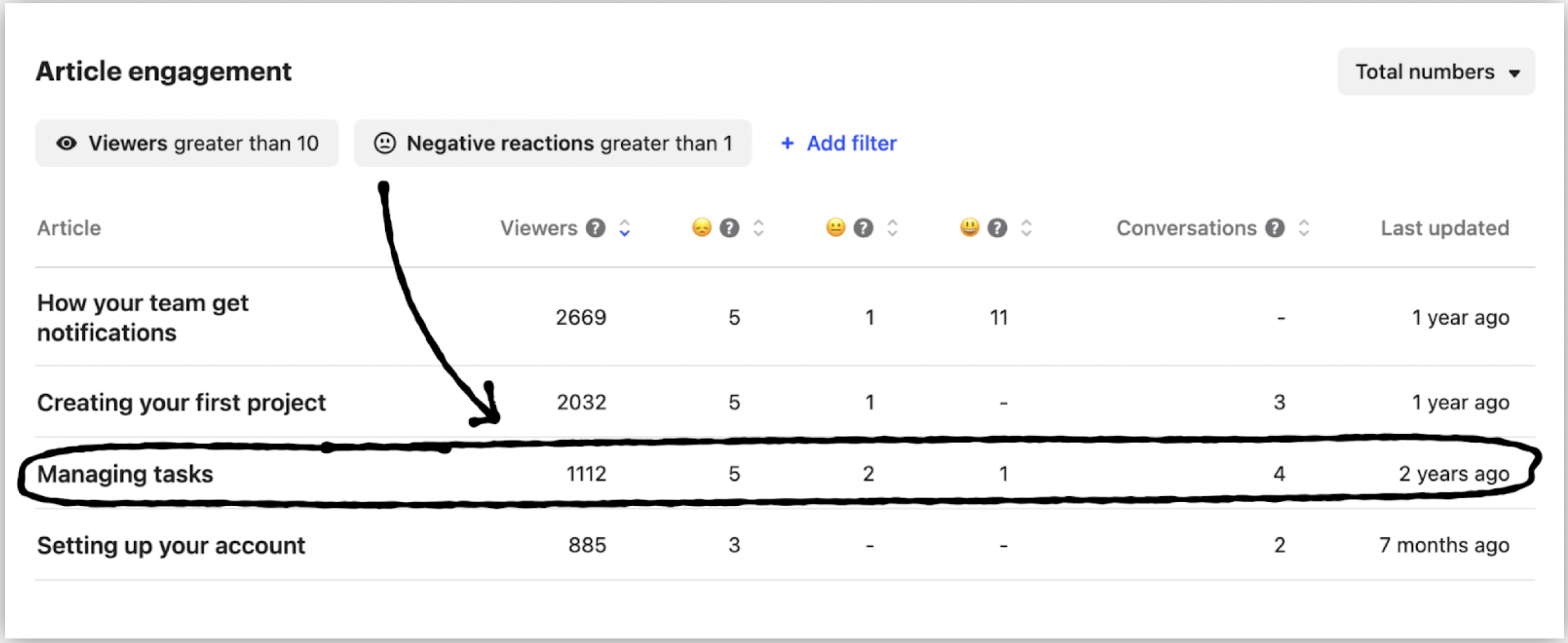Click the happy face reaction emoji header
This screenshot has height=643, width=1568.
click(x=970, y=228)
